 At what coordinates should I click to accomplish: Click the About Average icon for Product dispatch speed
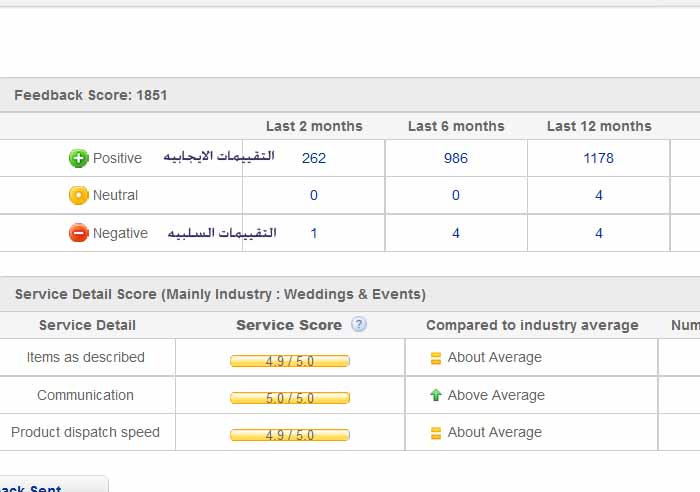point(435,433)
